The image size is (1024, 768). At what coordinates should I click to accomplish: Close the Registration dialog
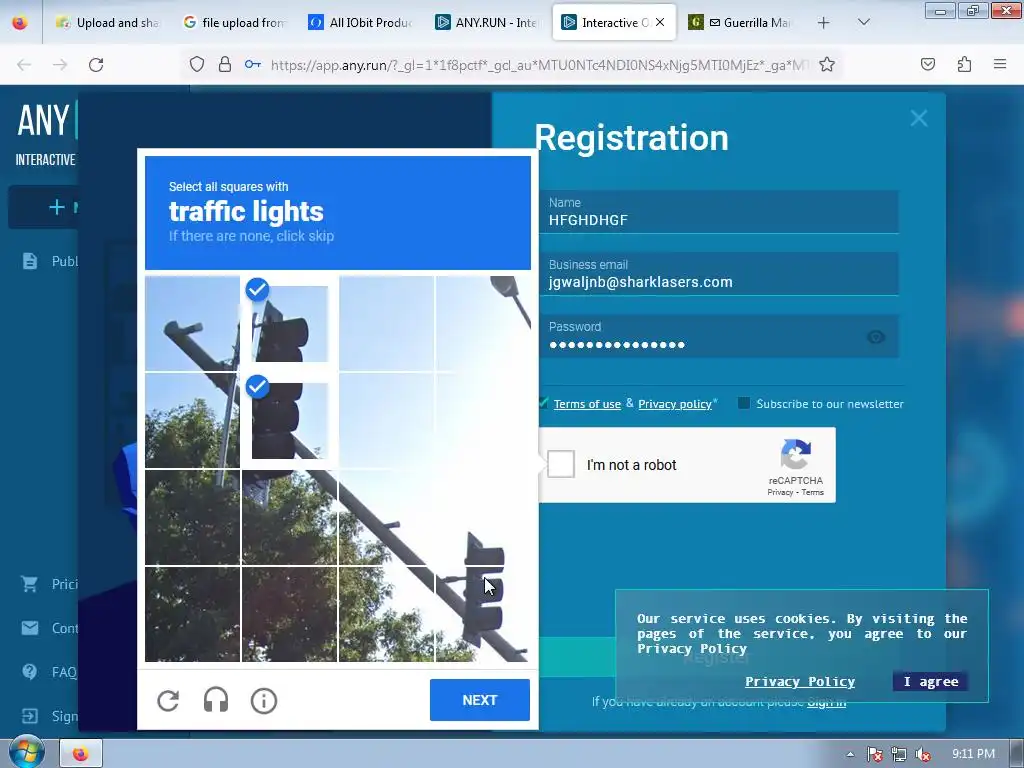919,118
